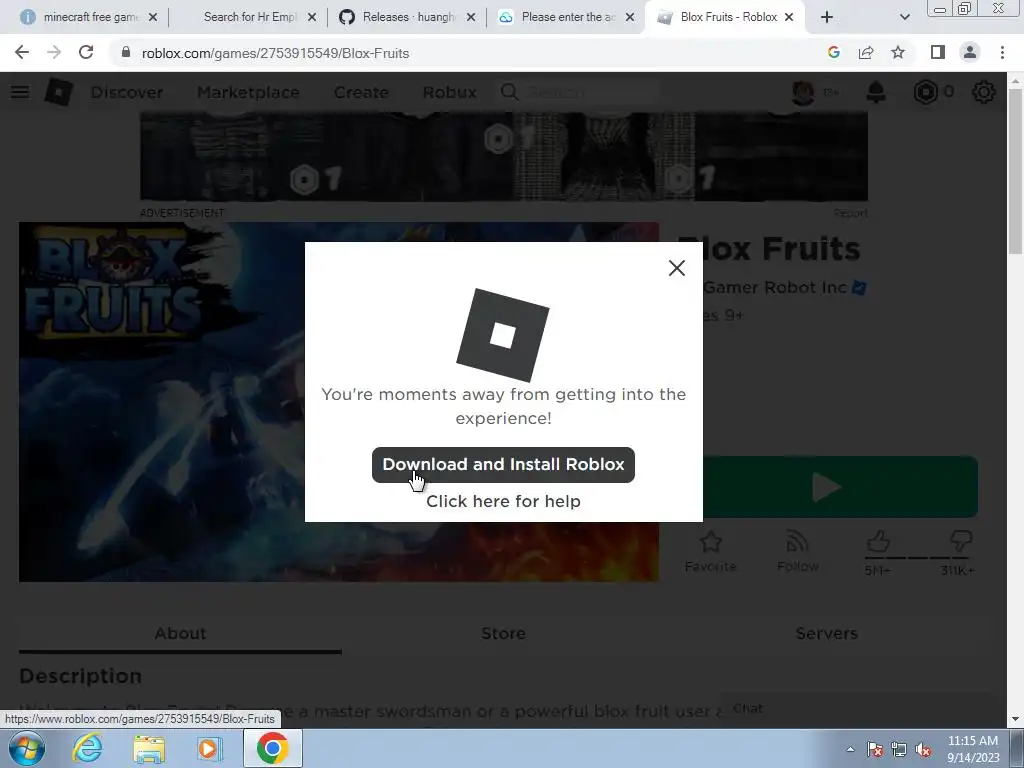
Task: Select the Store tab
Action: pyautogui.click(x=503, y=633)
